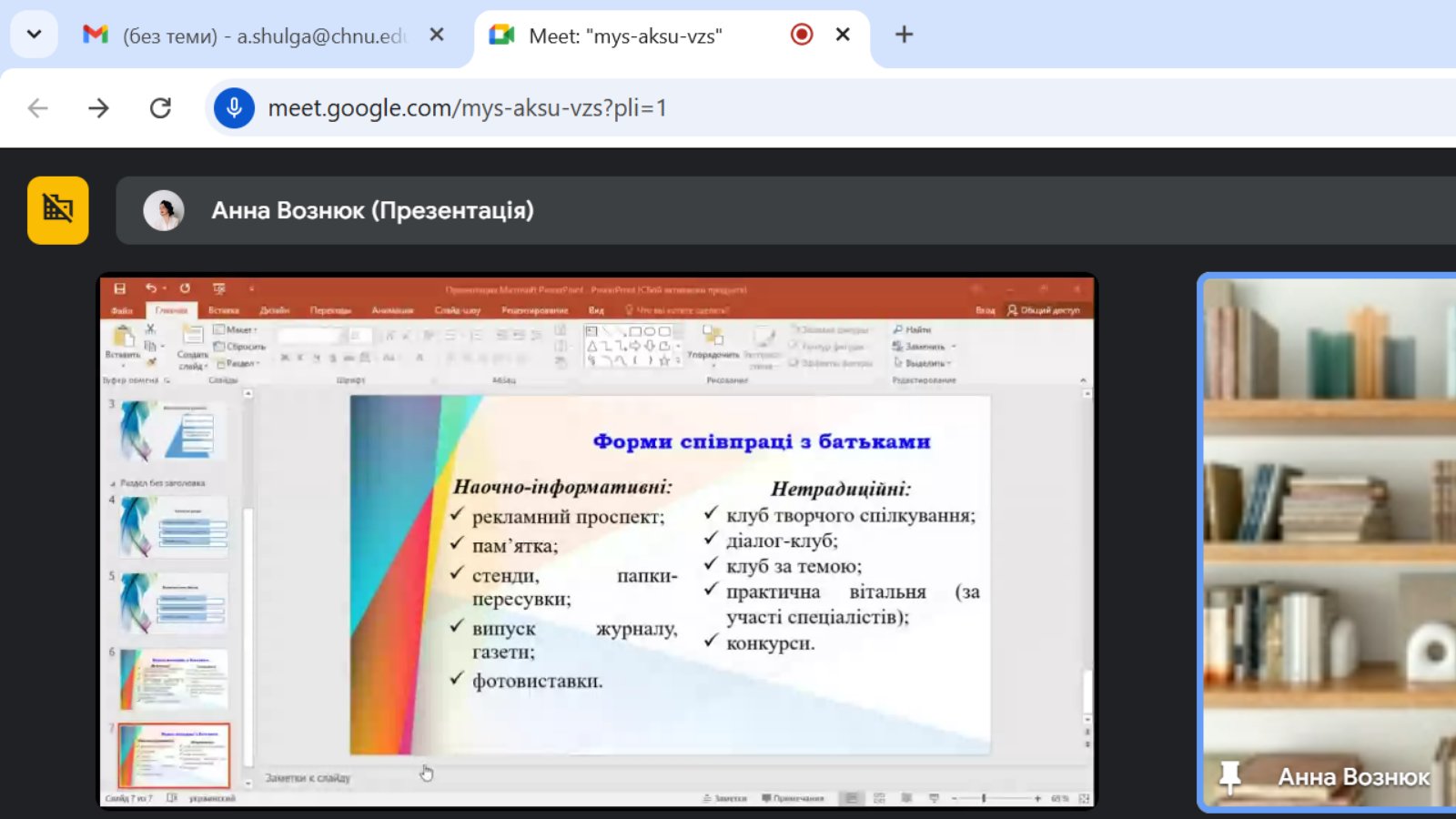Screen dimensions: 1456x819
Task: Open the Вставка ribbon tab in PowerPoint
Action: (223, 310)
